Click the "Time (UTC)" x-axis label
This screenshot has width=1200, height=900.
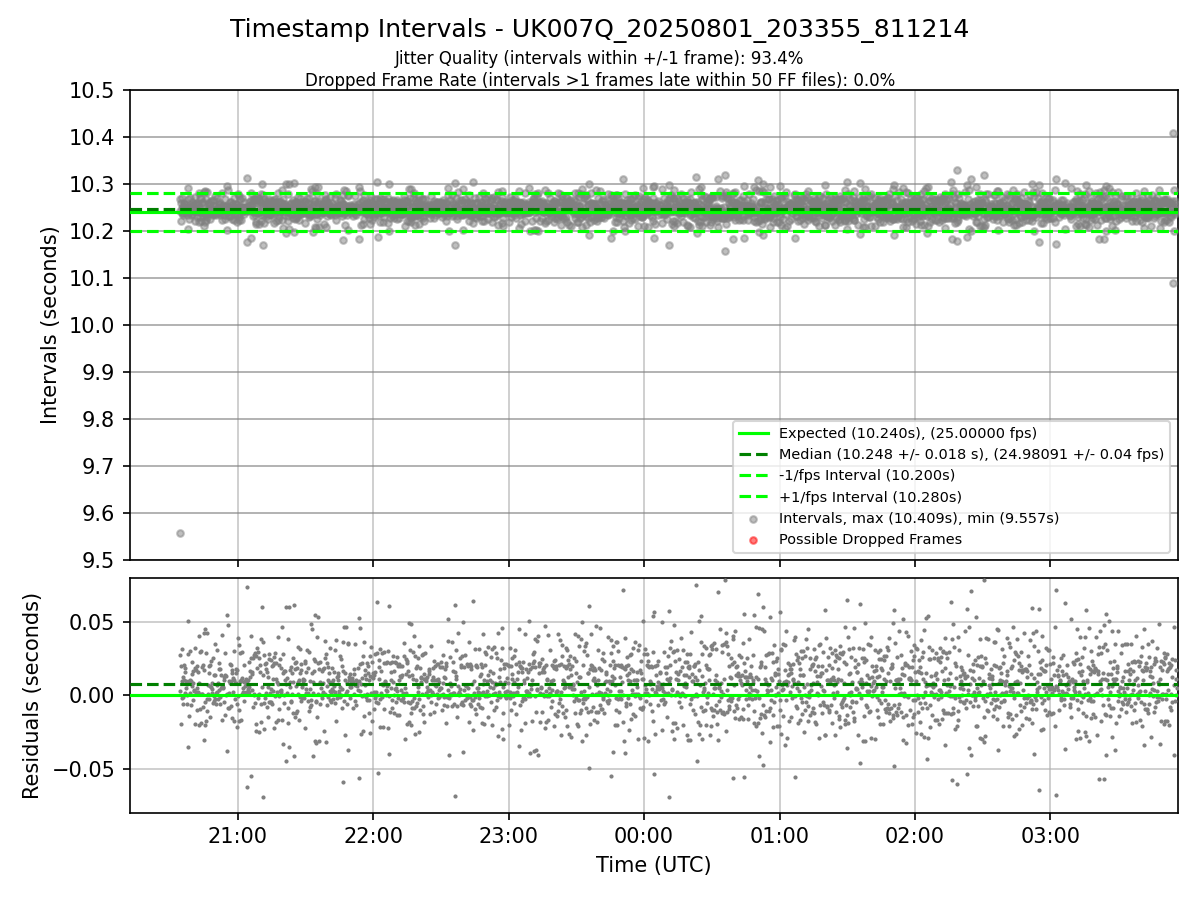653,865
